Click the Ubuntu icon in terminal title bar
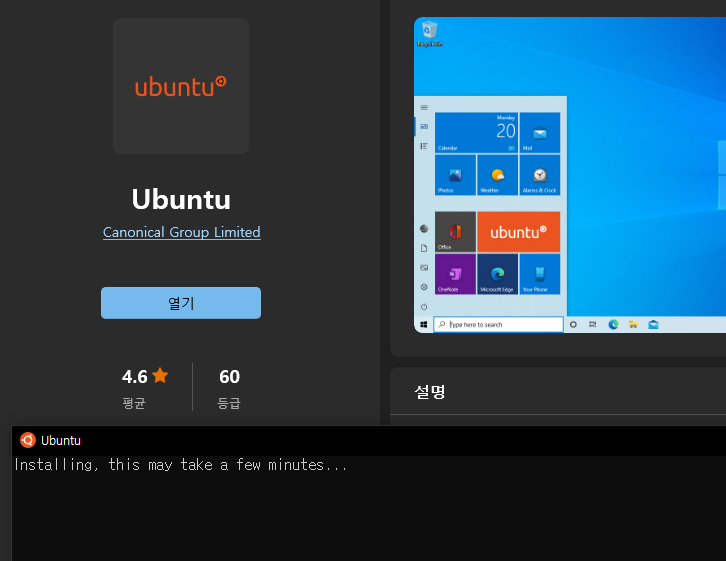Image resolution: width=726 pixels, height=561 pixels. [x=28, y=440]
